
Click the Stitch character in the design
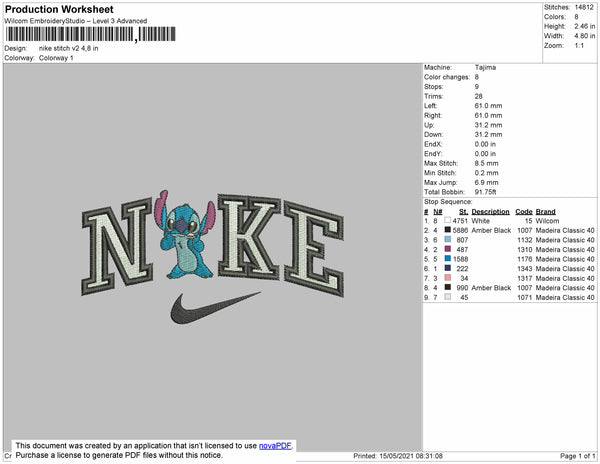click(185, 235)
